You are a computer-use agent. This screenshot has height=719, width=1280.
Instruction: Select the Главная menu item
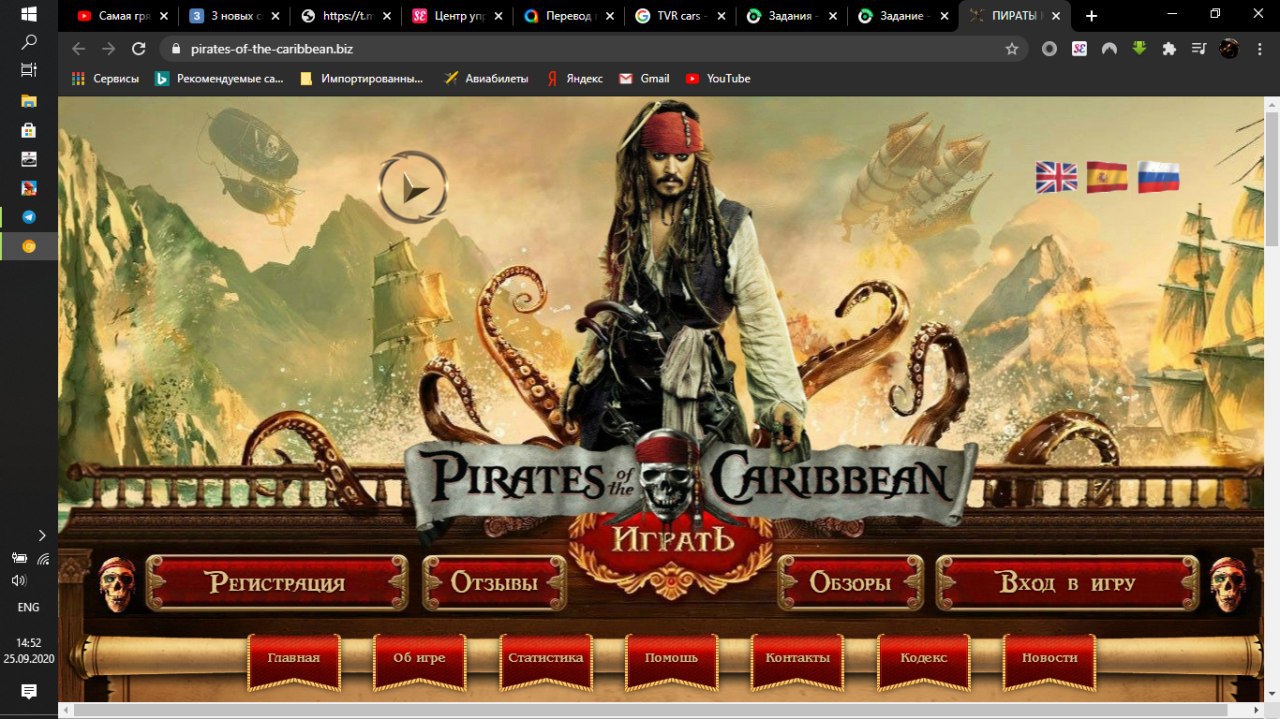[293, 659]
